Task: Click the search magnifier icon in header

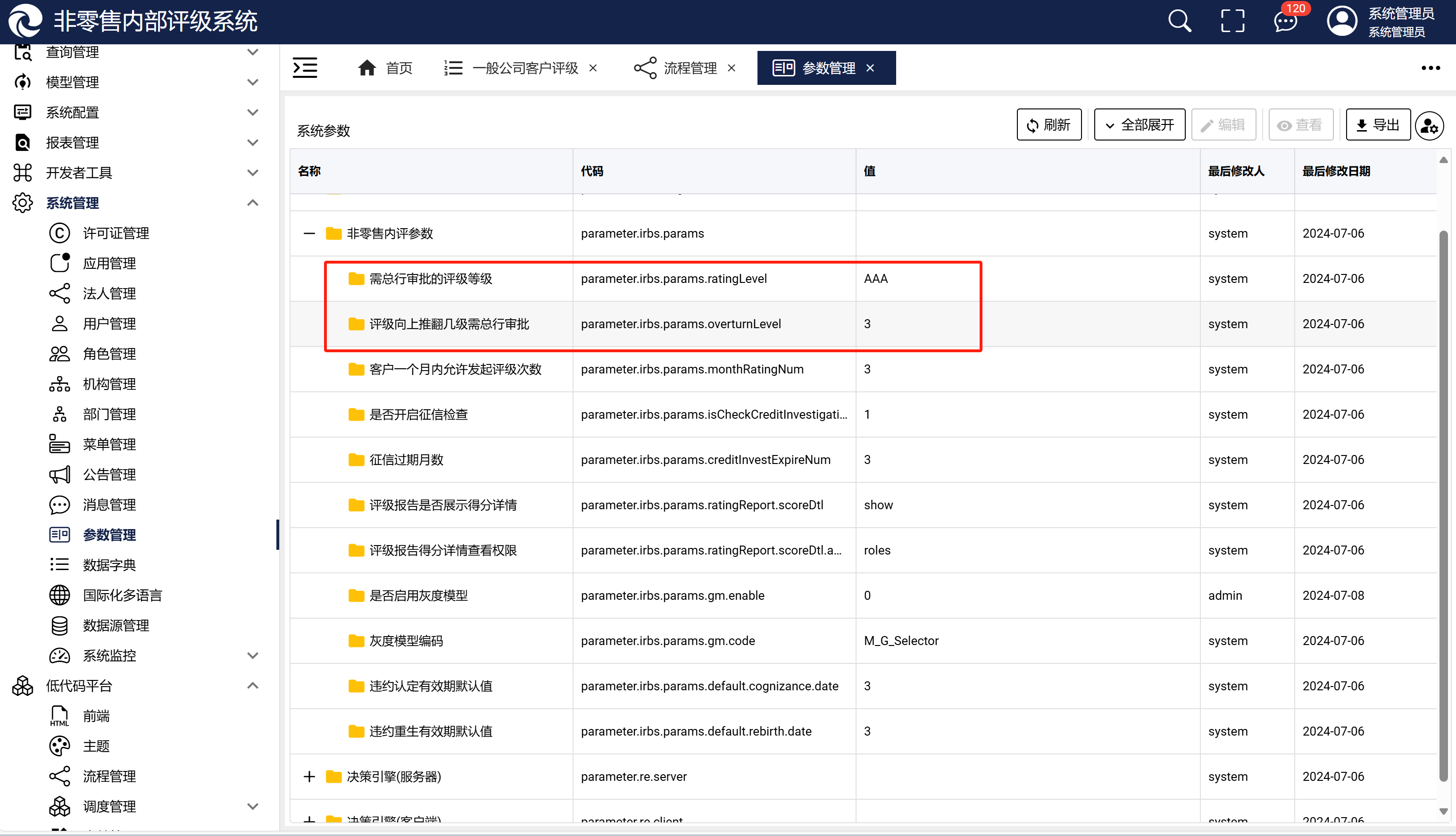Action: click(x=1179, y=21)
